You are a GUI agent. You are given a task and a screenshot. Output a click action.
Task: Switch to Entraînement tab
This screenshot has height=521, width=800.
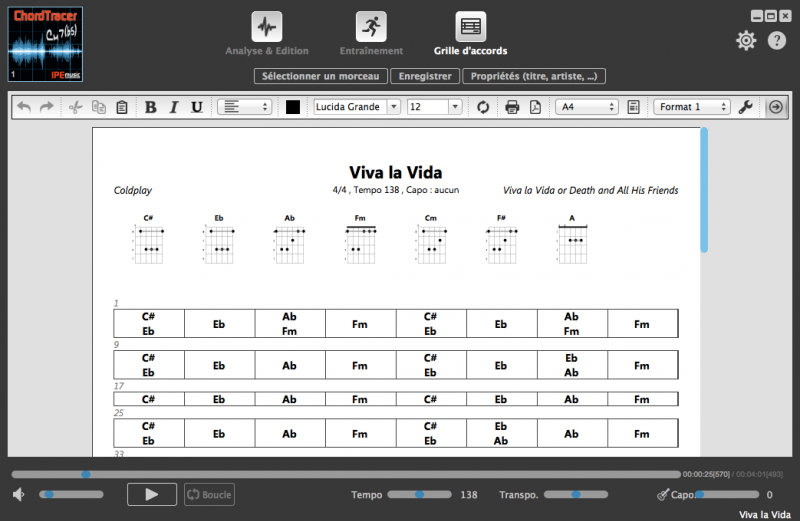[x=371, y=34]
